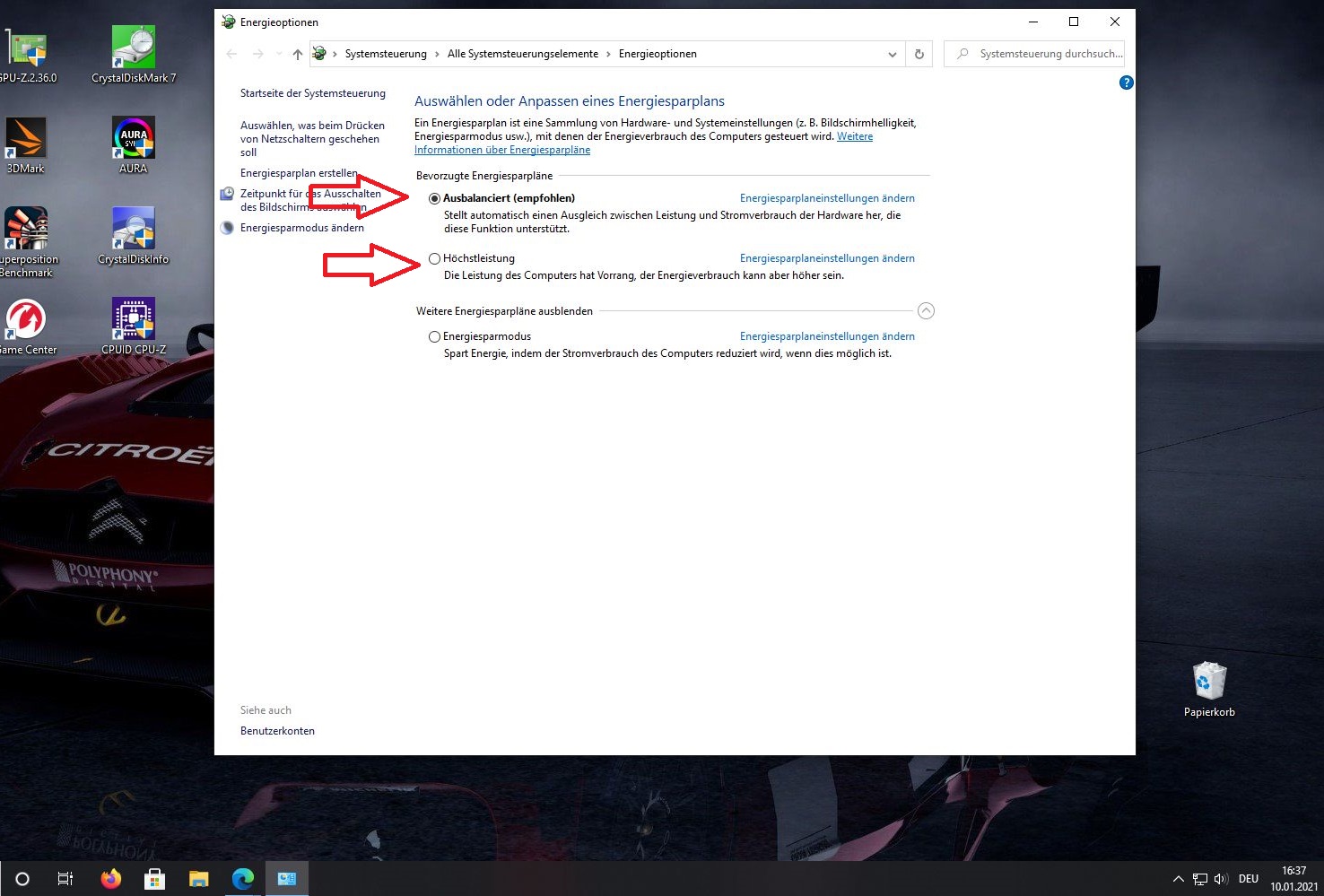Minimize the Energieoptionen window
The width and height of the screenshot is (1324, 896).
pos(1033,22)
